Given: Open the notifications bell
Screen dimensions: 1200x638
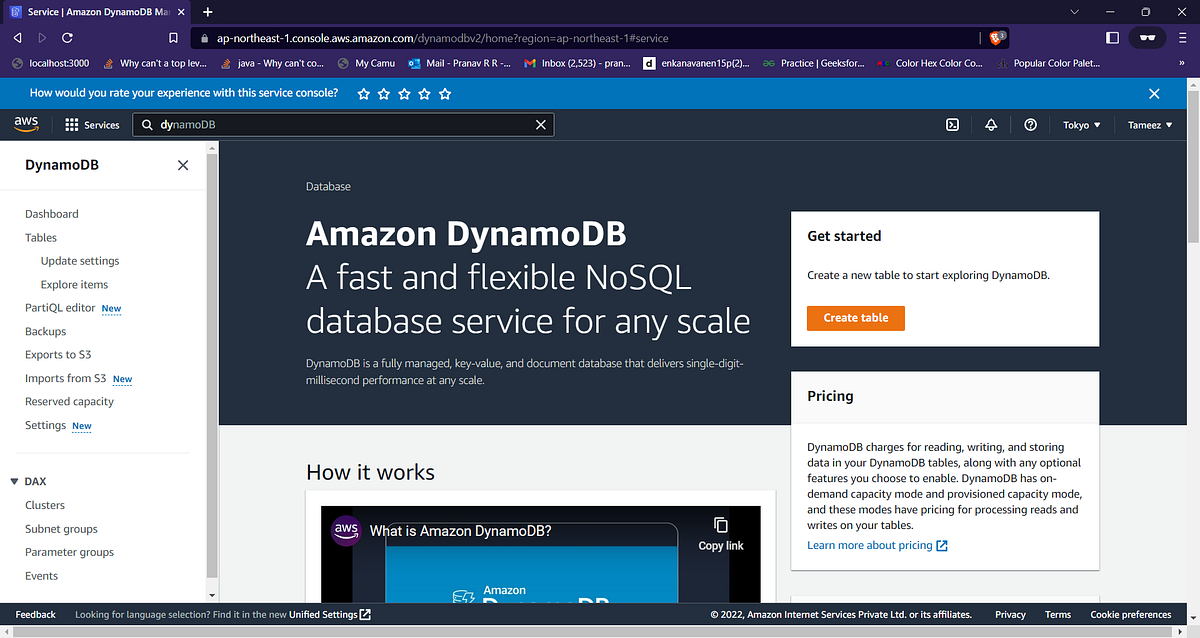Looking at the screenshot, I should [991, 124].
